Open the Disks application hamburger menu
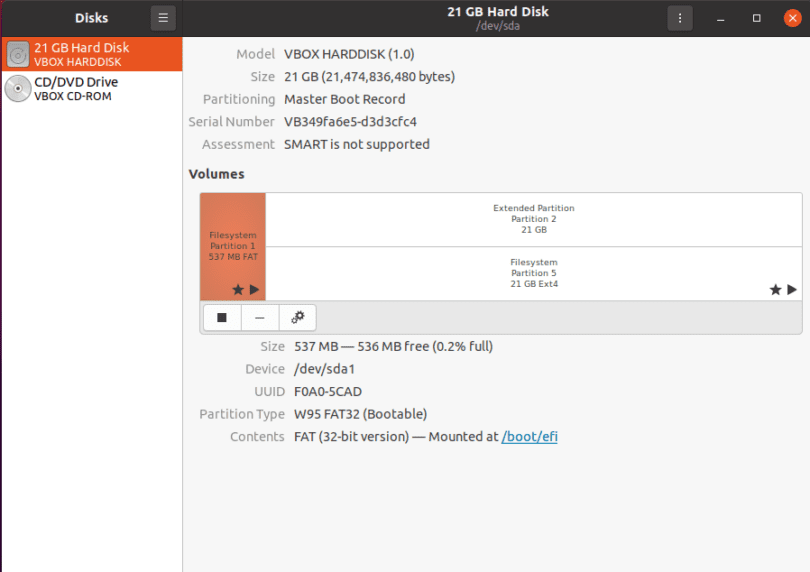The image size is (810, 572). 163,18
